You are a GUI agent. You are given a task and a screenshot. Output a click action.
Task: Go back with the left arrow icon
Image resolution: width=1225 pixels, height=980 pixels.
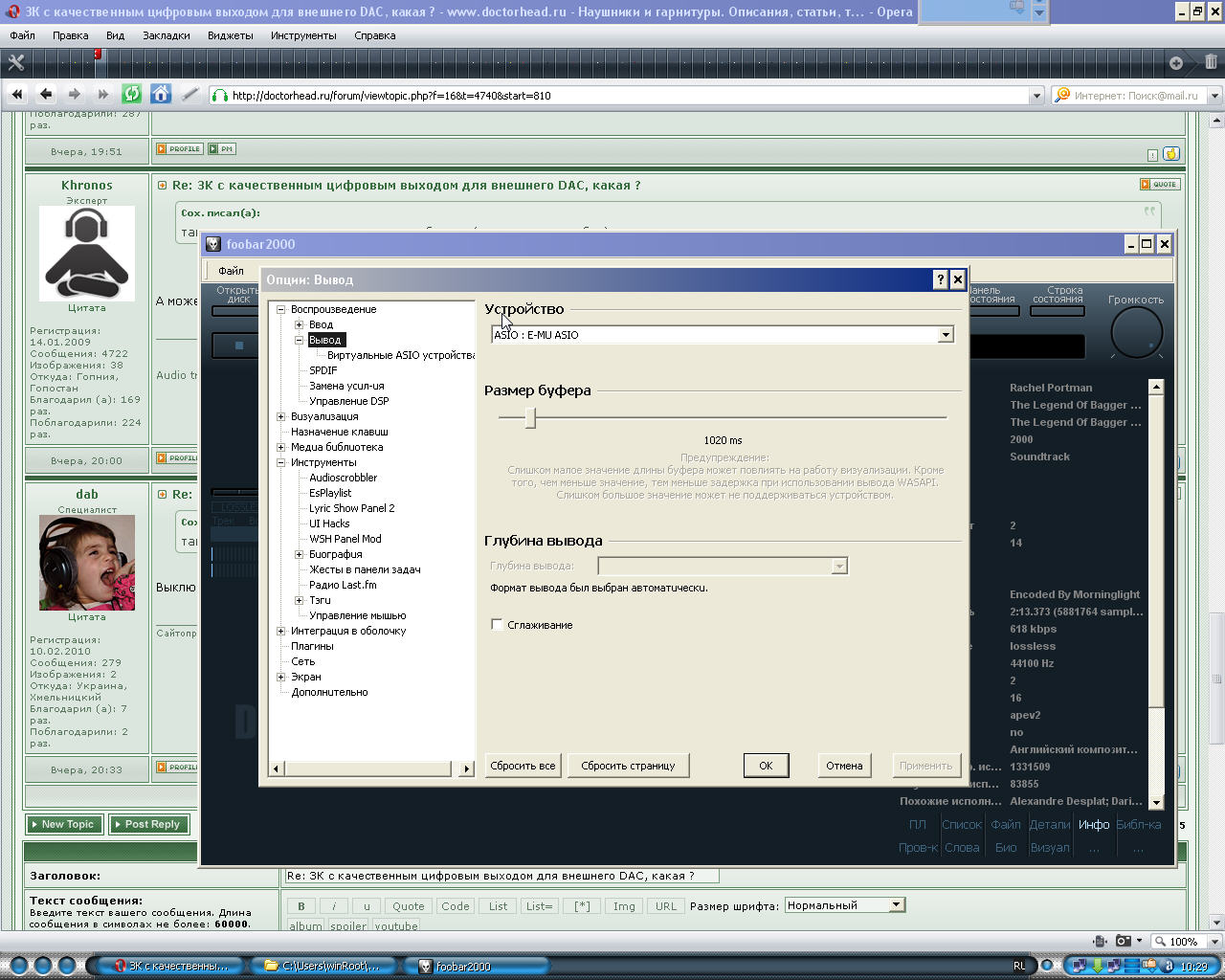[x=45, y=94]
